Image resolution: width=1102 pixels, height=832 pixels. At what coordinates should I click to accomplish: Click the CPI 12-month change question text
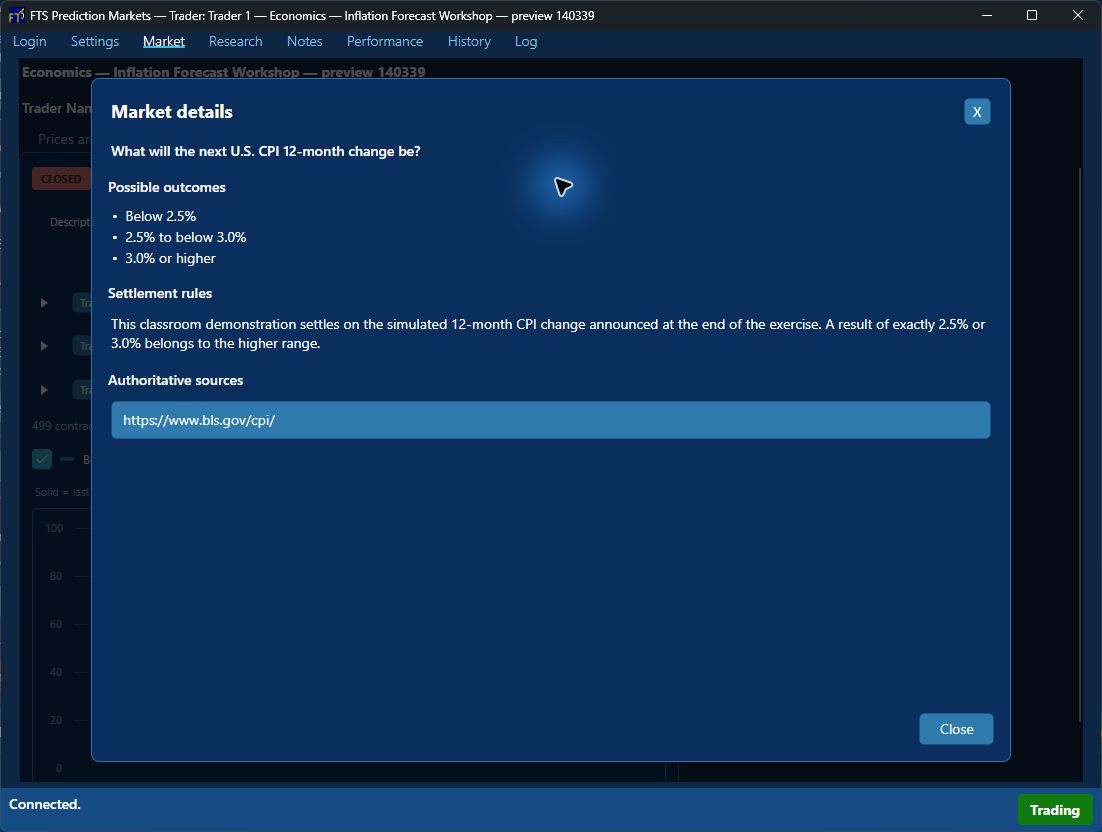click(266, 151)
